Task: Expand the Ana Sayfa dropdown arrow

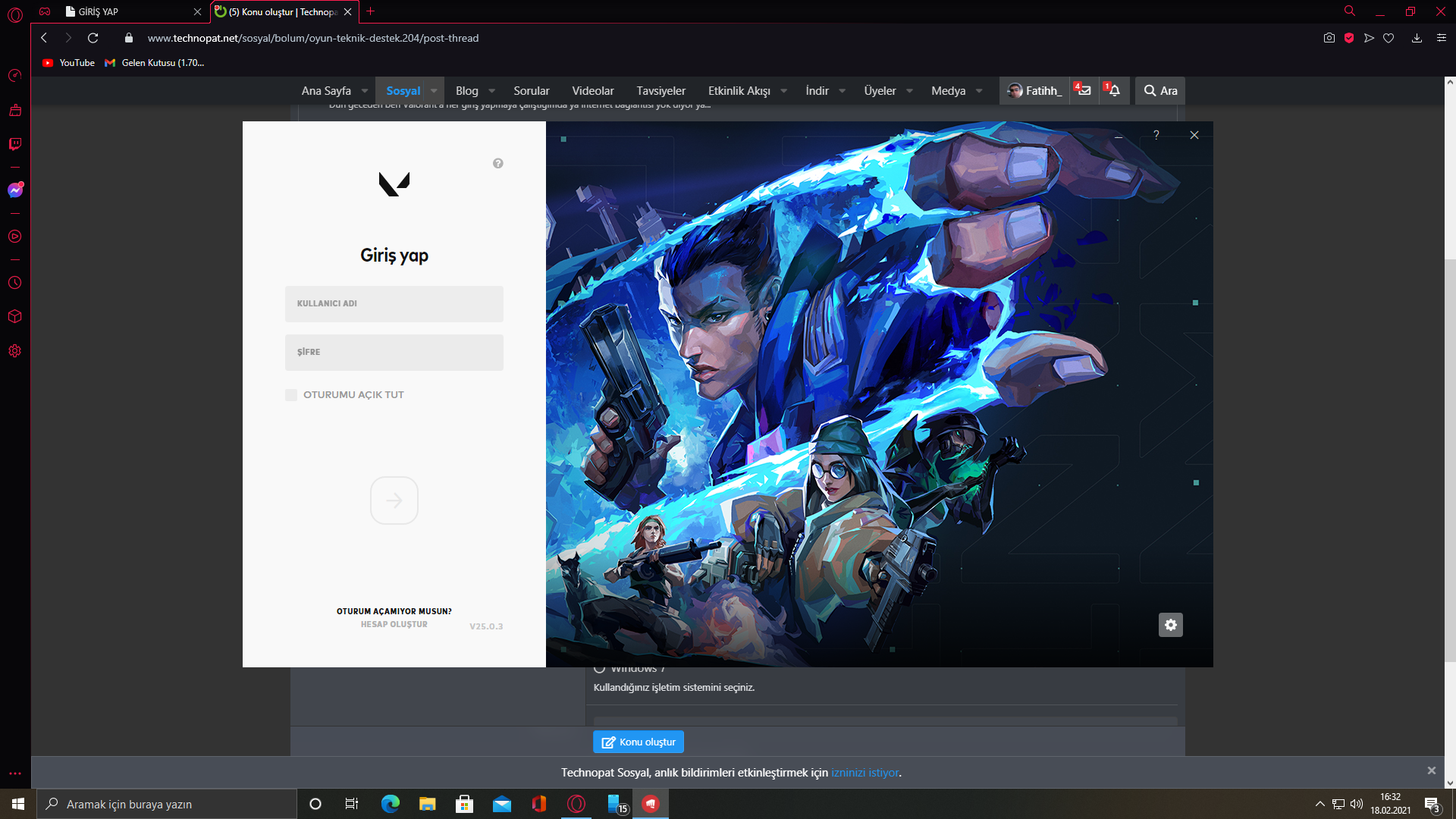Action: pos(365,91)
